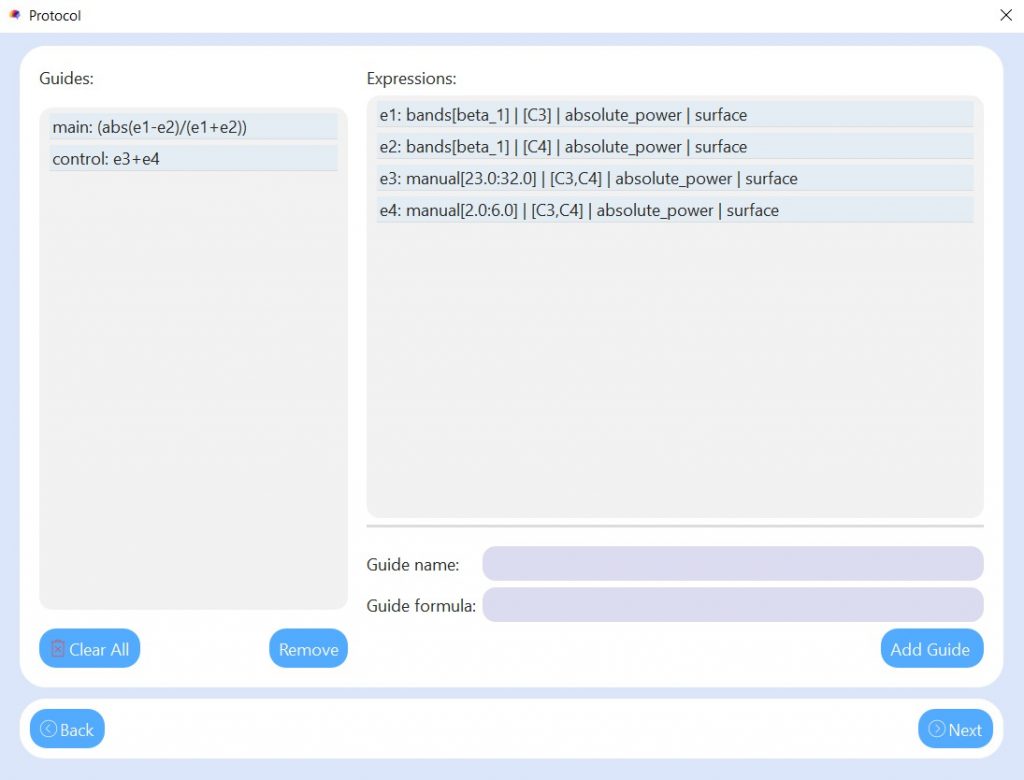Click the Guide name: label text
Image resolution: width=1024 pixels, height=780 pixels.
coord(413,565)
